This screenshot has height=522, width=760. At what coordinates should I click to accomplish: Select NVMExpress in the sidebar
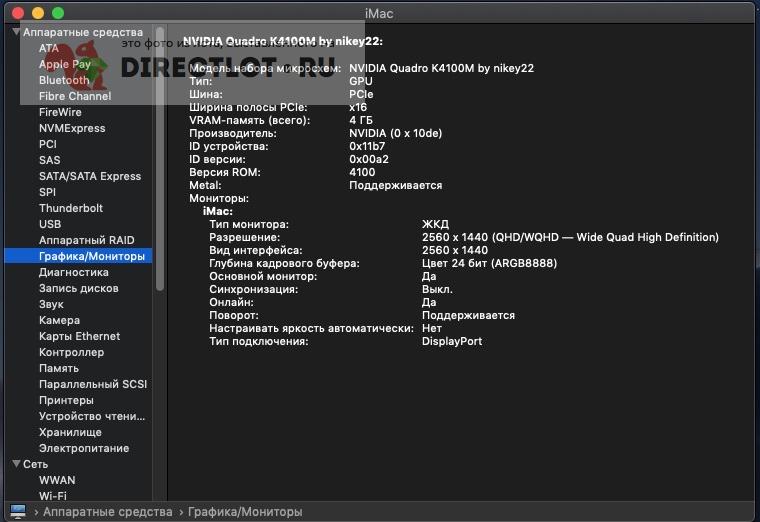(x=72, y=128)
